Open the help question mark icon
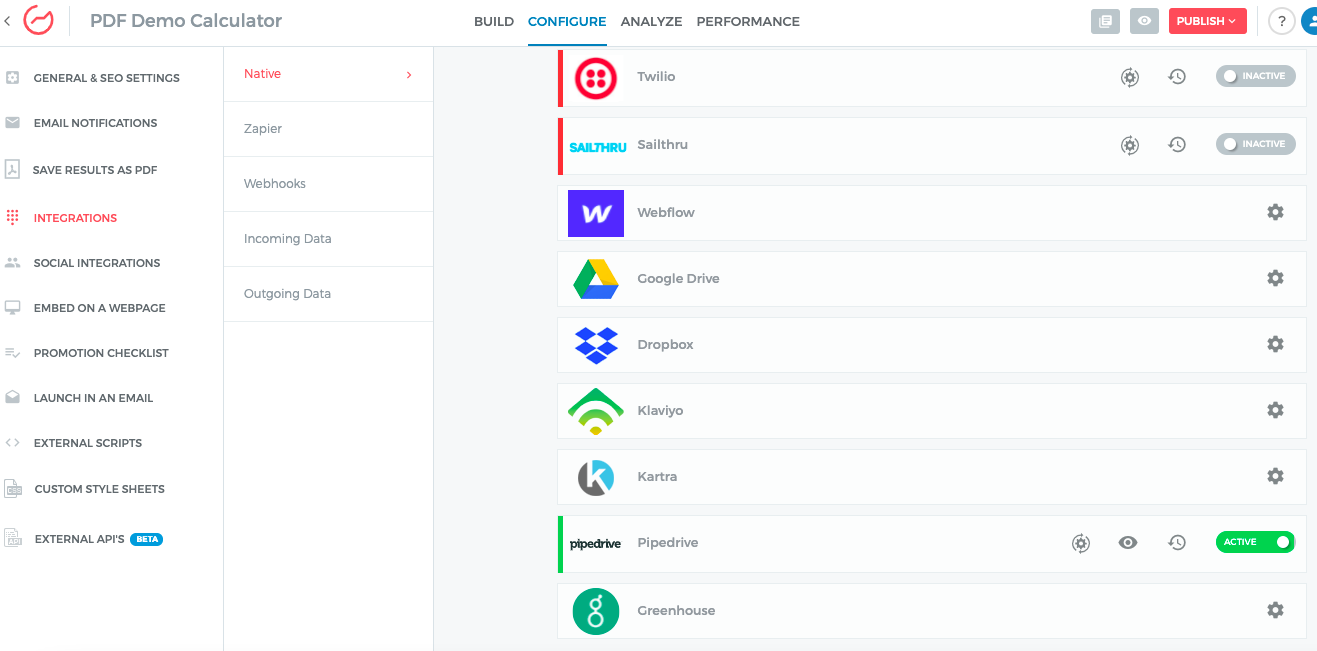Image resolution: width=1317 pixels, height=651 pixels. (x=1281, y=21)
